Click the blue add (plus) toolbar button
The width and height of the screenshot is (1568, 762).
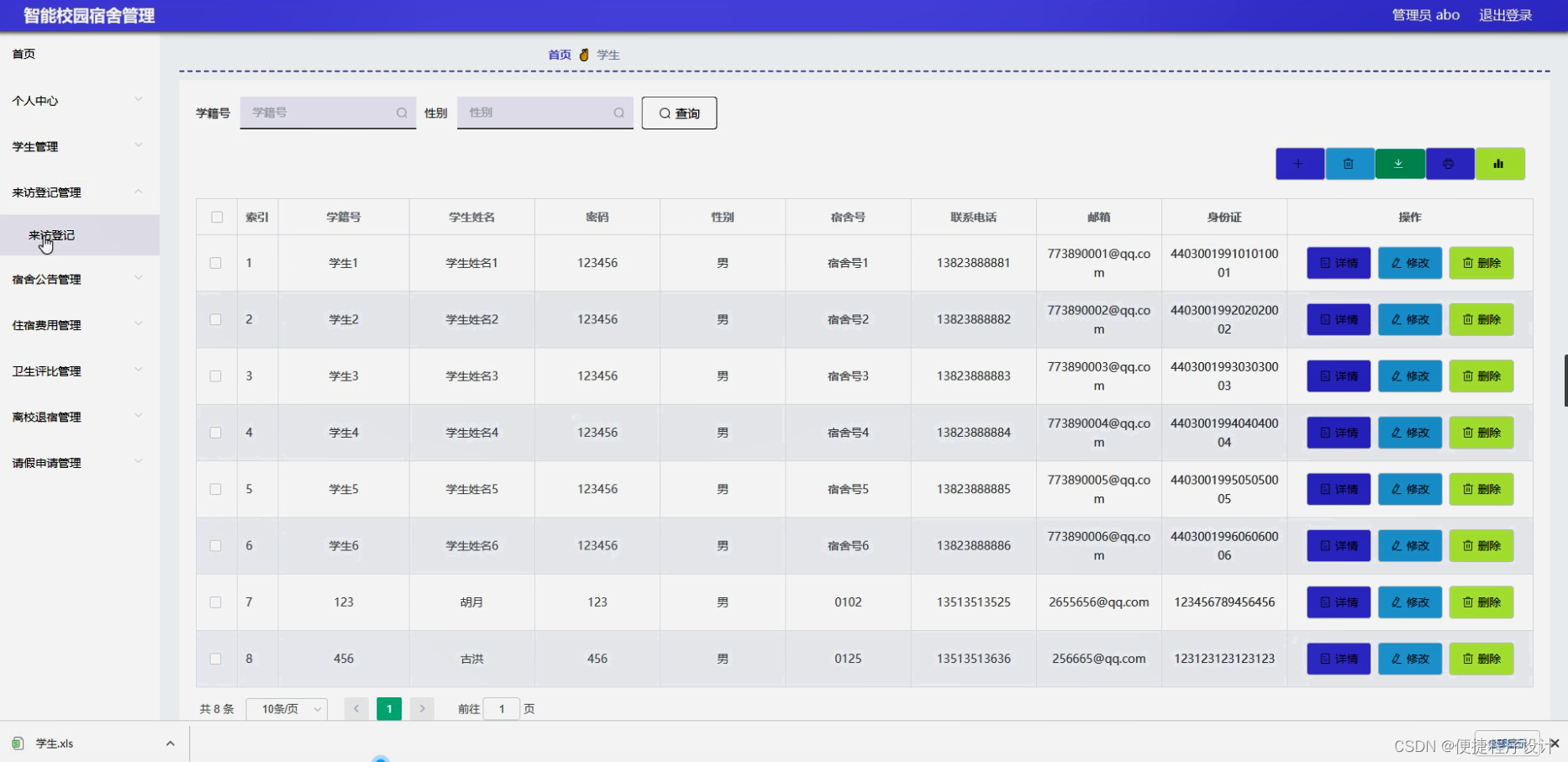[x=1299, y=164]
